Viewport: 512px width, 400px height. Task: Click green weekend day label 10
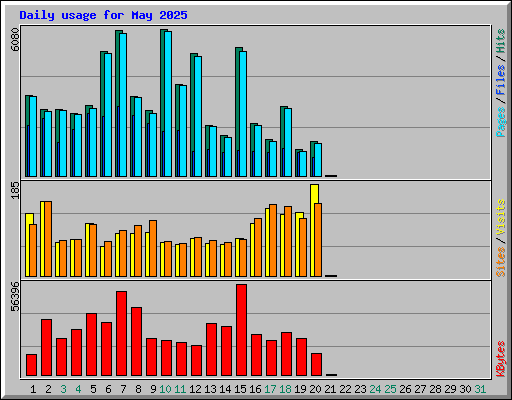pos(165,389)
